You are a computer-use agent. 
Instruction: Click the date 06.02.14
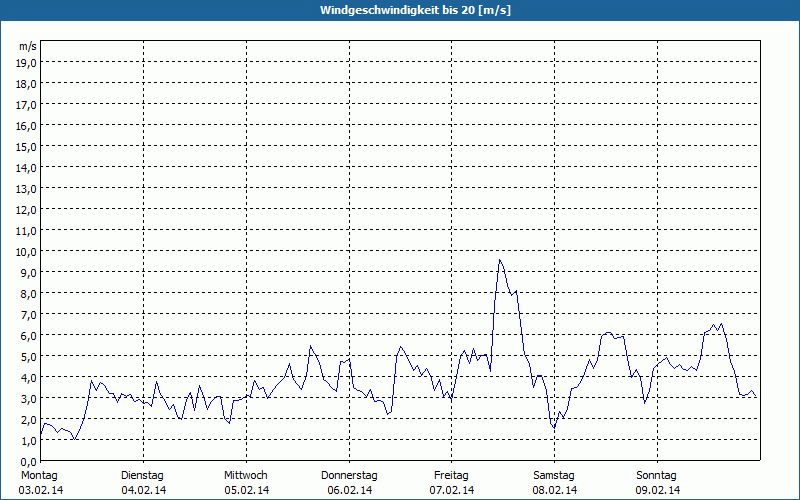[x=349, y=490]
